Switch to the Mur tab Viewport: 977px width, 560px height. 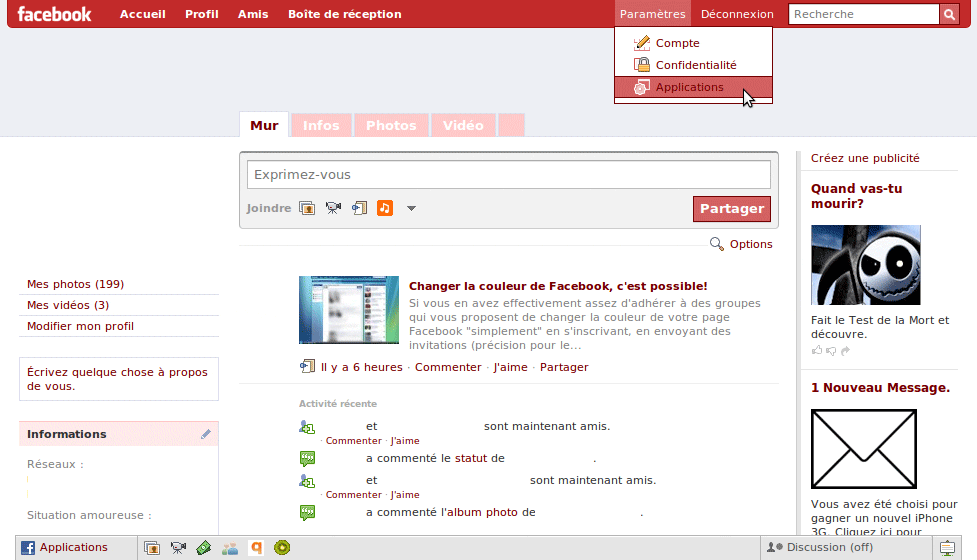[x=264, y=125]
